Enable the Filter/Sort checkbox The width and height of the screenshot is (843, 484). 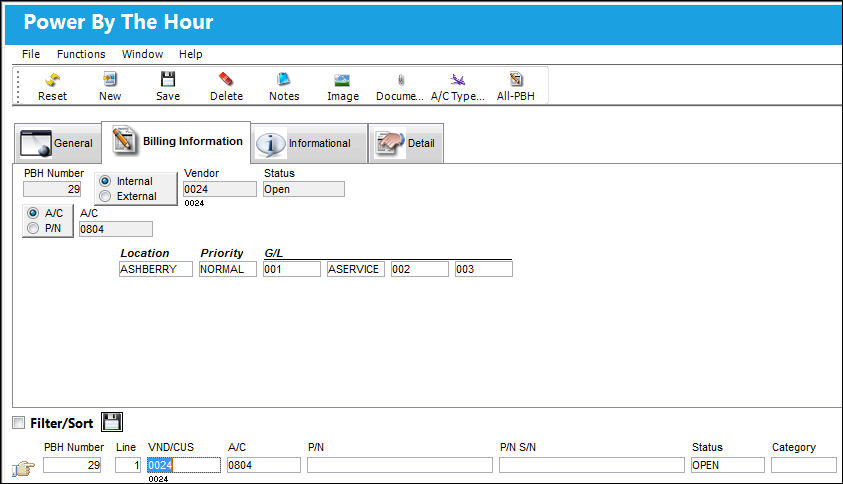tap(19, 423)
